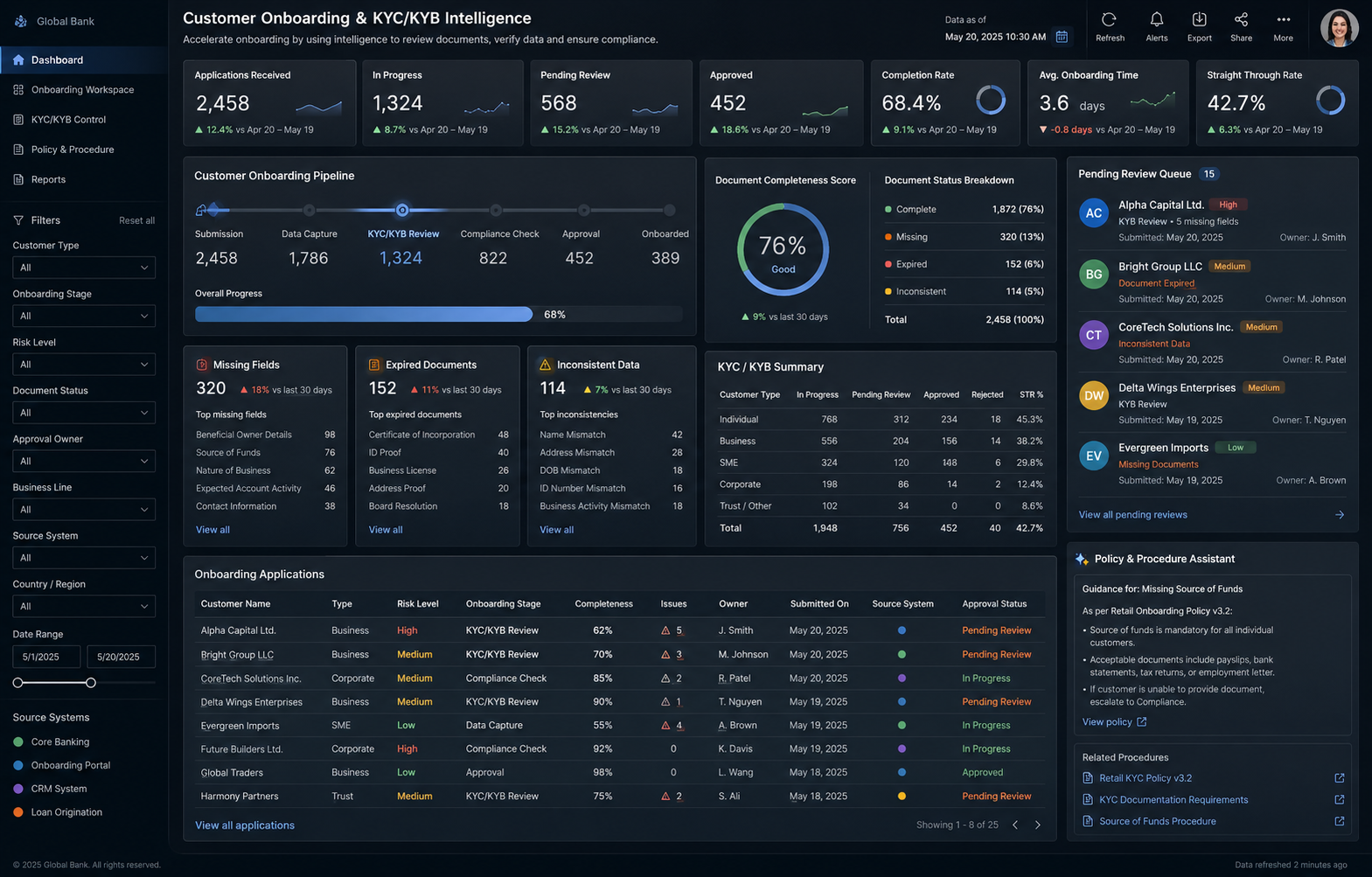Open the View policy link
Screen dimensions: 1372x877
pos(1114,722)
